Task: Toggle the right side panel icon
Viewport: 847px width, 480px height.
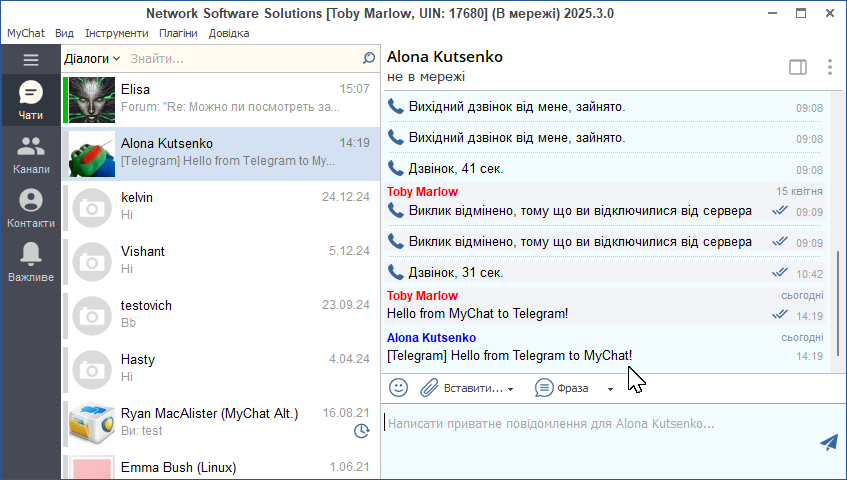Action: coord(798,67)
